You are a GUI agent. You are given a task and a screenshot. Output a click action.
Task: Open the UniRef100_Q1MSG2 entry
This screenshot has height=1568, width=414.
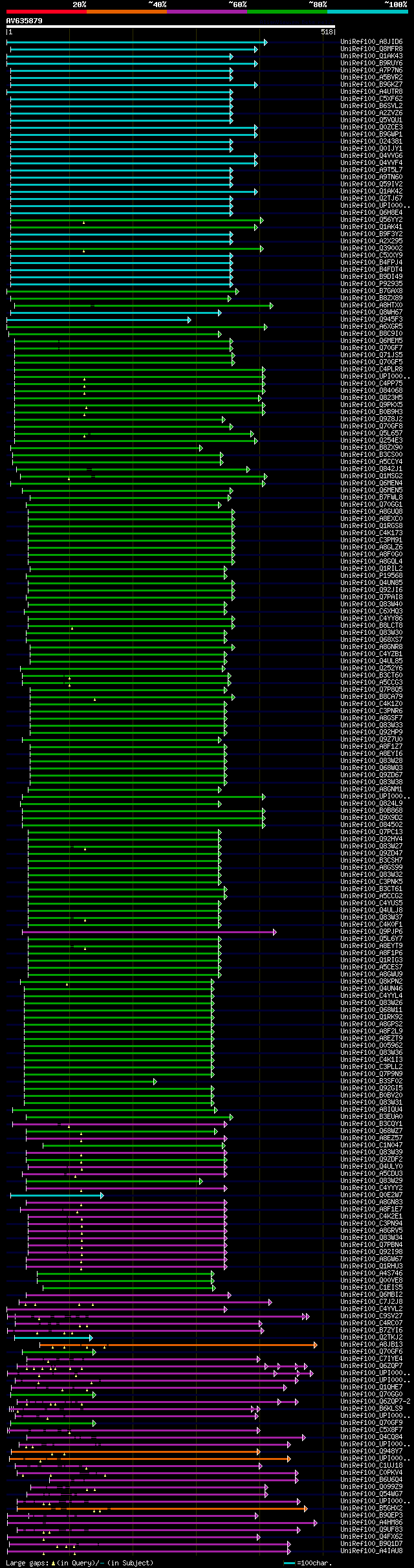[371, 476]
